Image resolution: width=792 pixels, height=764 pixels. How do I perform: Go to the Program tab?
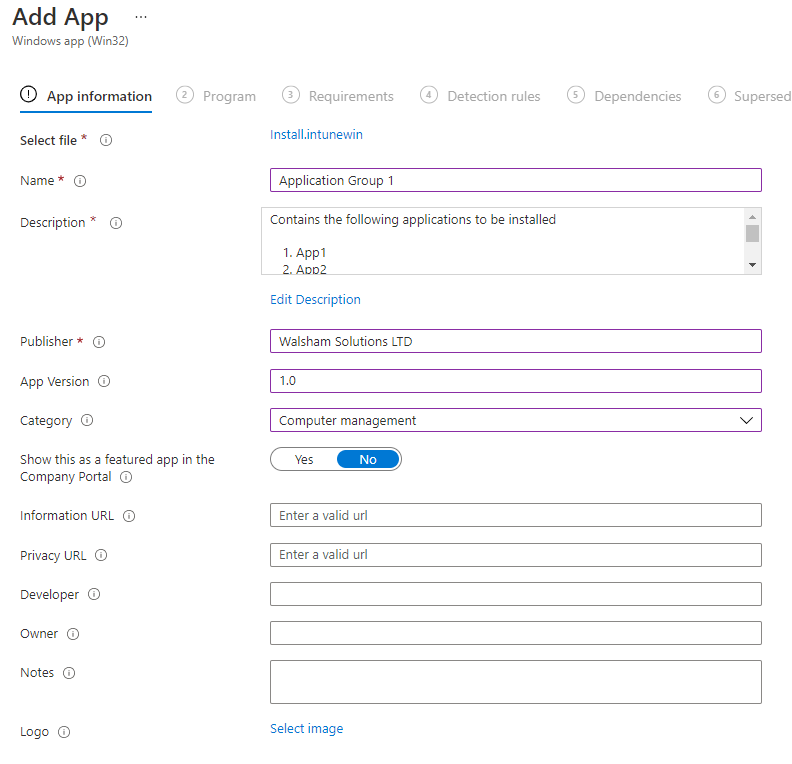click(216, 96)
